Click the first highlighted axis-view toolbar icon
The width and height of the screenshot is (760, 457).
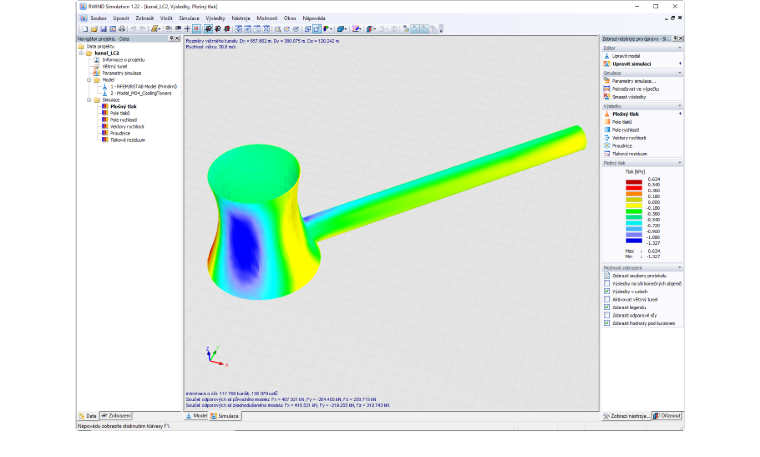pyautogui.click(x=208, y=29)
